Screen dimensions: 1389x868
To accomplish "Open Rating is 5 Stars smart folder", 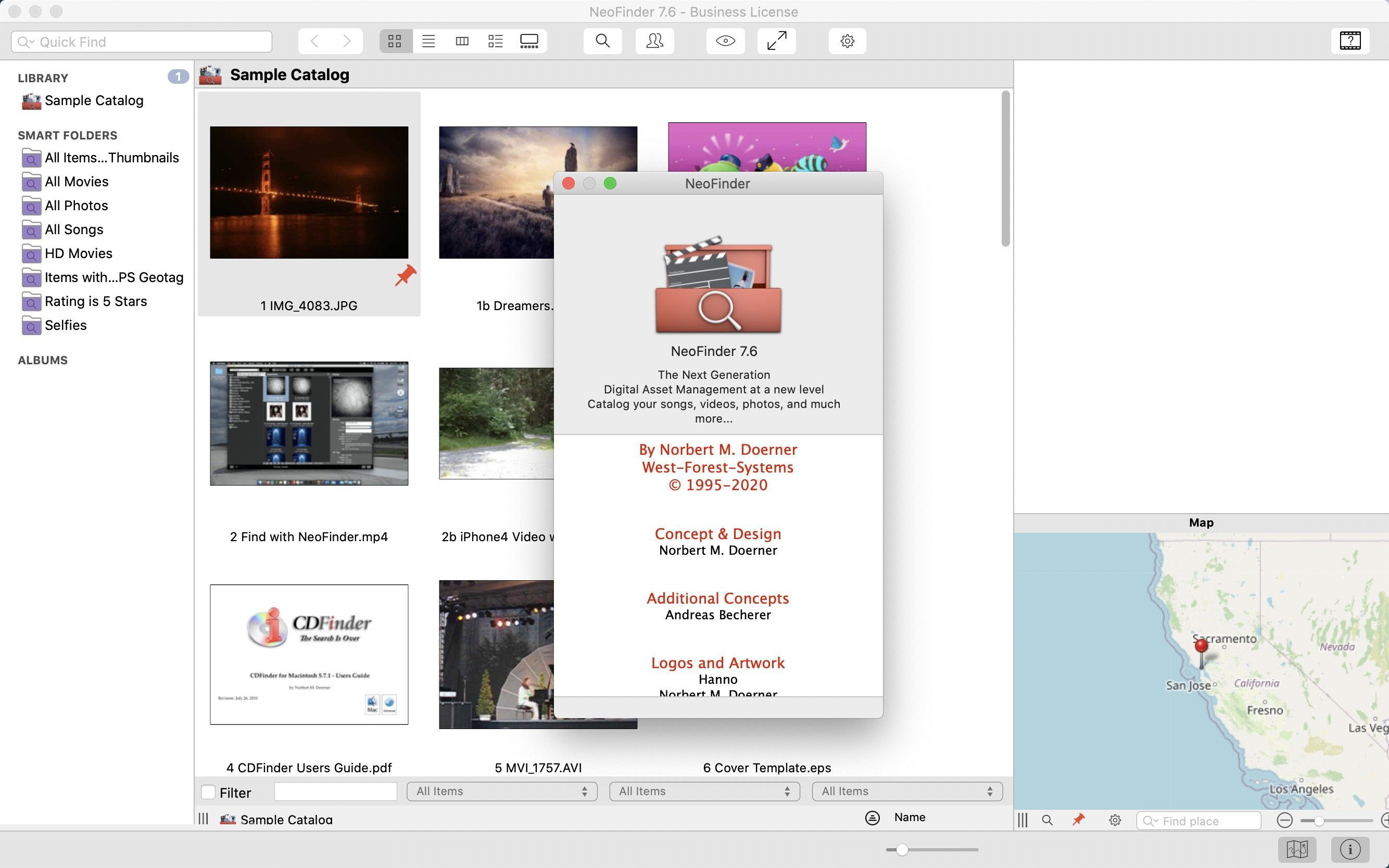I will (x=96, y=301).
